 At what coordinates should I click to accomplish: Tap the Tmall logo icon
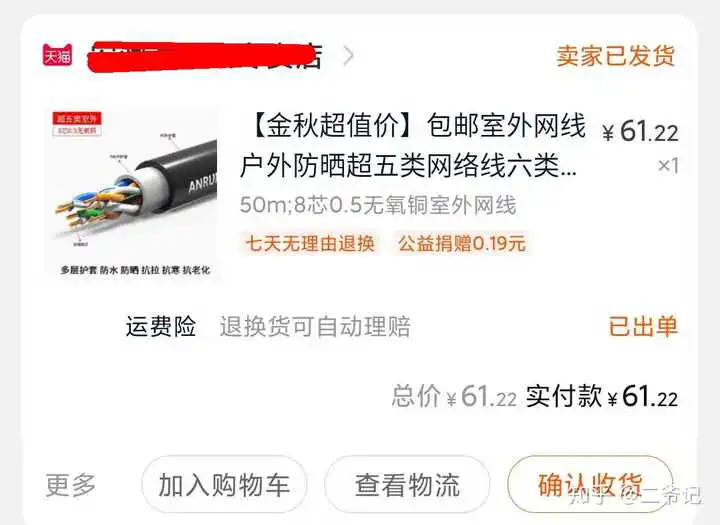pos(57,55)
